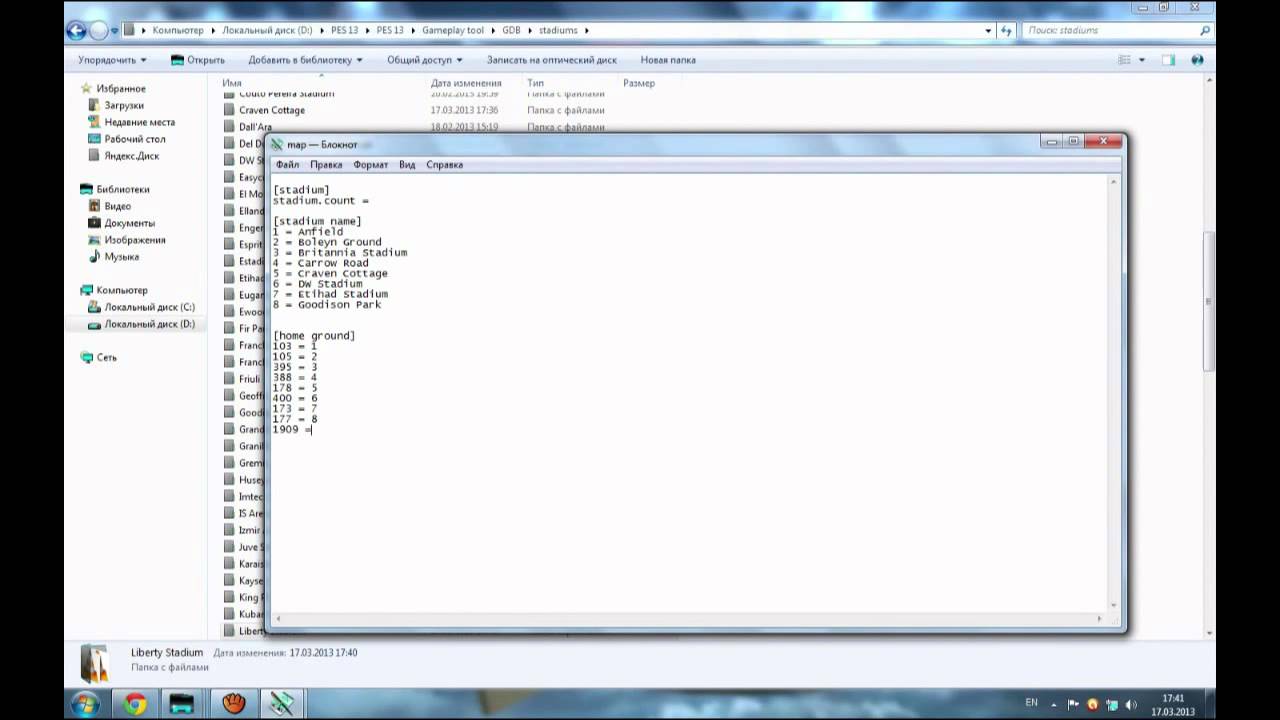Viewport: 1280px width, 720px height.
Task: Open Загрузки in the navigation pane
Action: click(123, 105)
